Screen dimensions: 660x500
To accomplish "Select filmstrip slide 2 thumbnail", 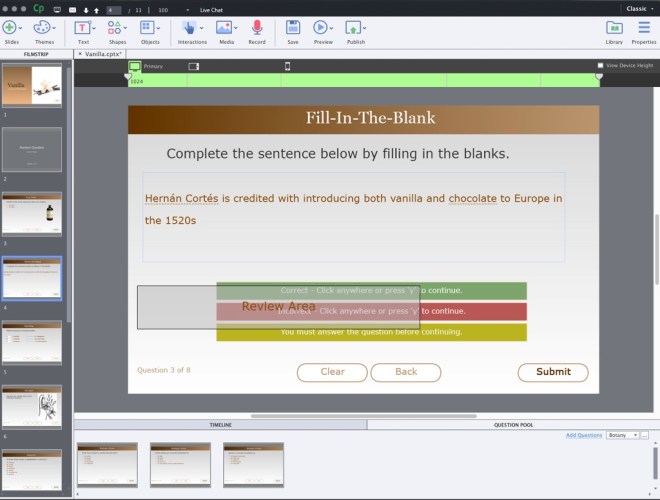I will (x=32, y=150).
